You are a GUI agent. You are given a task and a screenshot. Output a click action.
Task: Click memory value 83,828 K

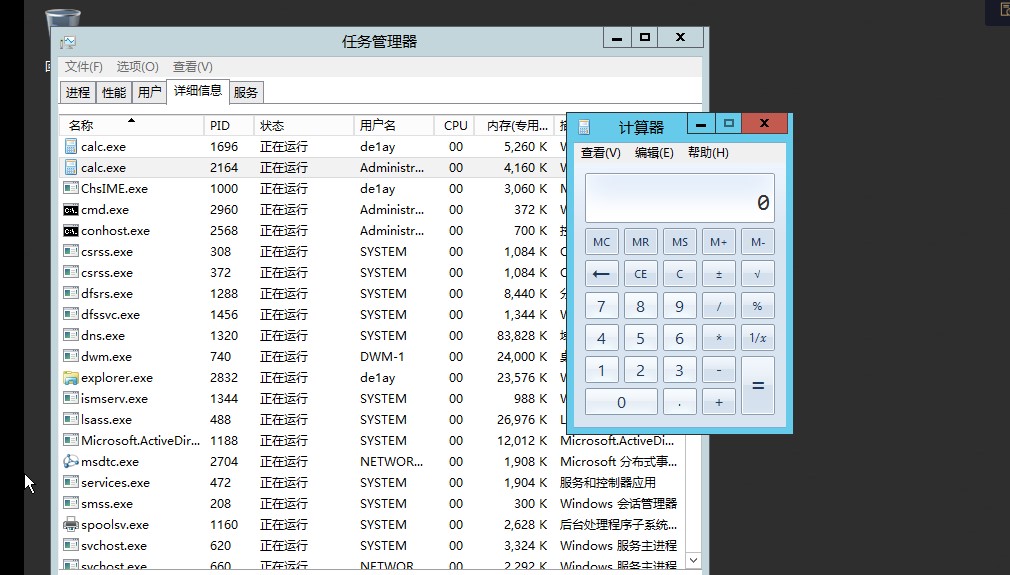522,335
